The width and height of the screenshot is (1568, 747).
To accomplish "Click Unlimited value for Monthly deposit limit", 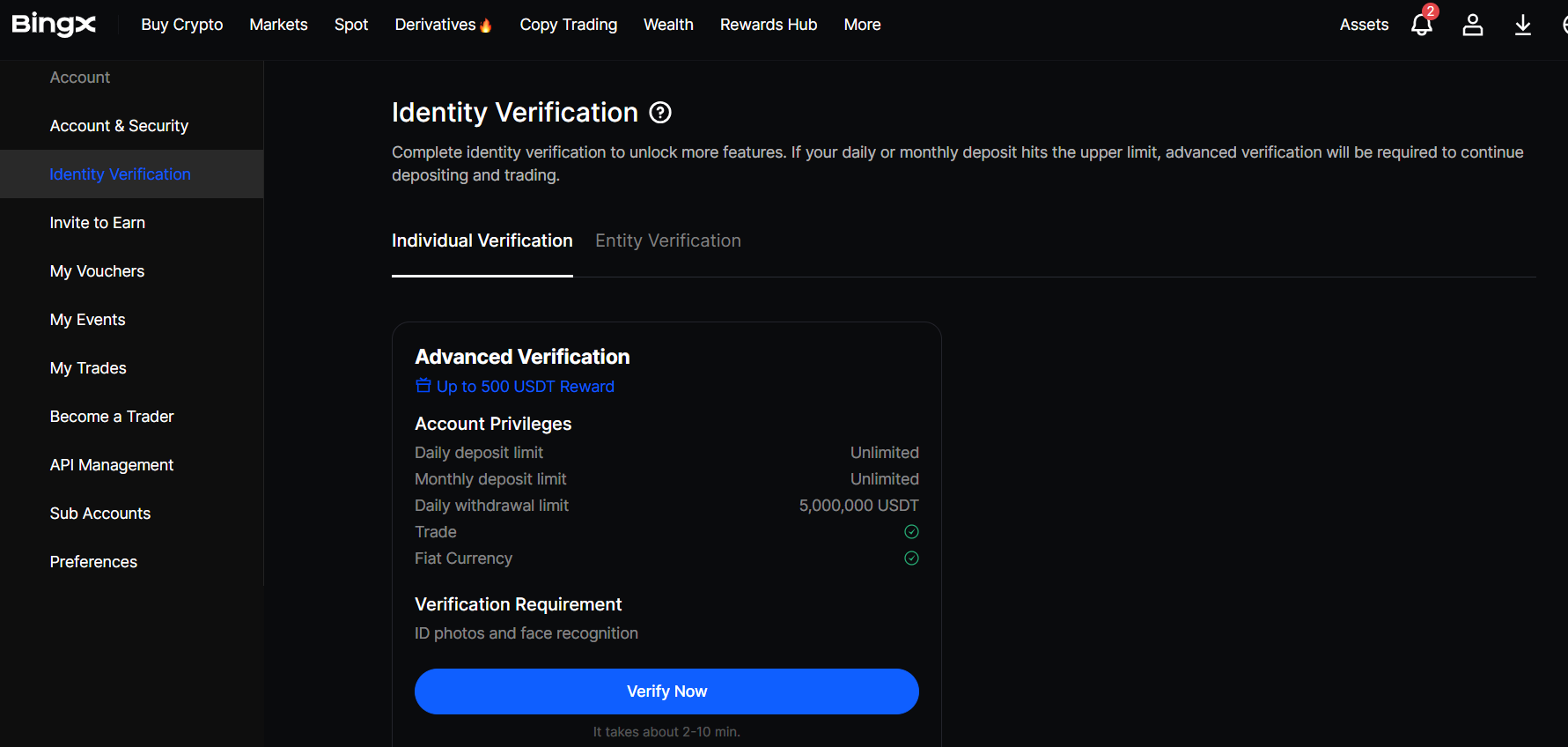I will pyautogui.click(x=884, y=479).
